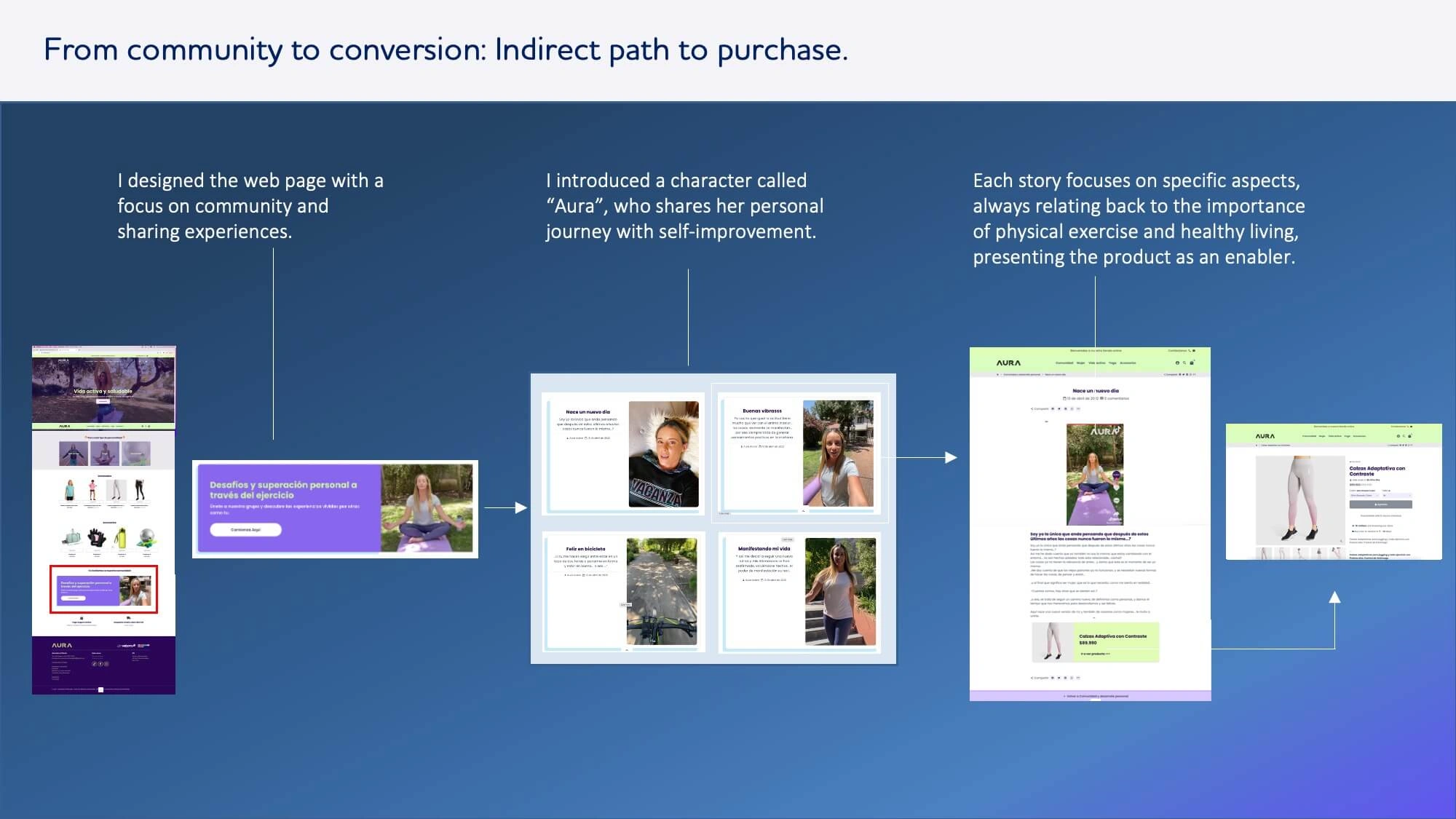Click cart icon in blog page header
This screenshot has width=1456, height=819.
coord(1192,363)
